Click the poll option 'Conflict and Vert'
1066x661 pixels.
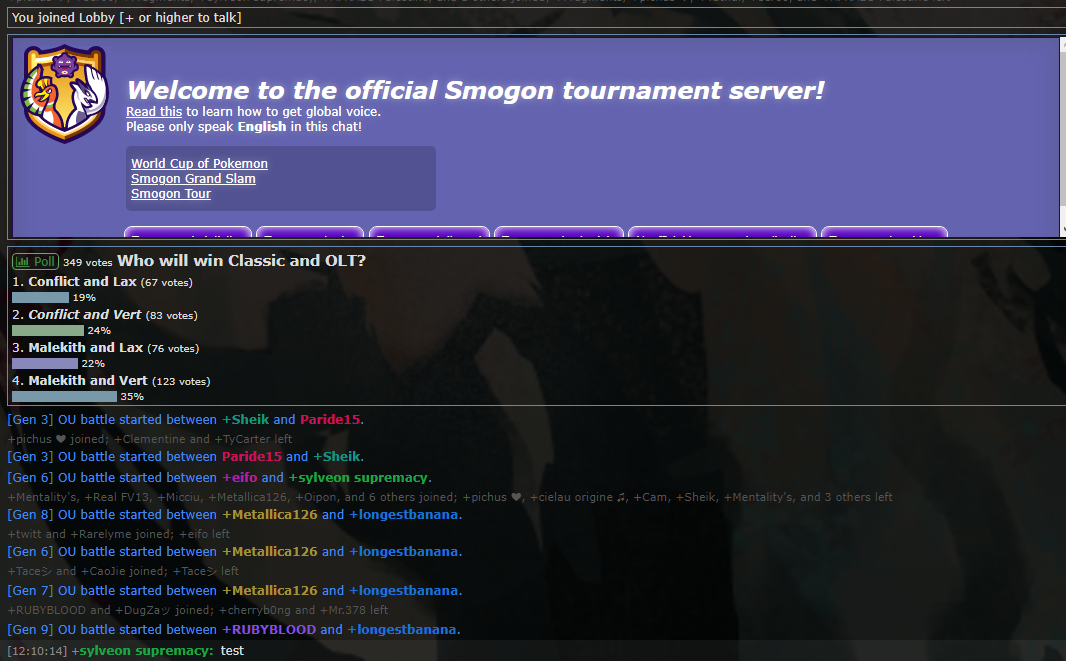(x=84, y=315)
